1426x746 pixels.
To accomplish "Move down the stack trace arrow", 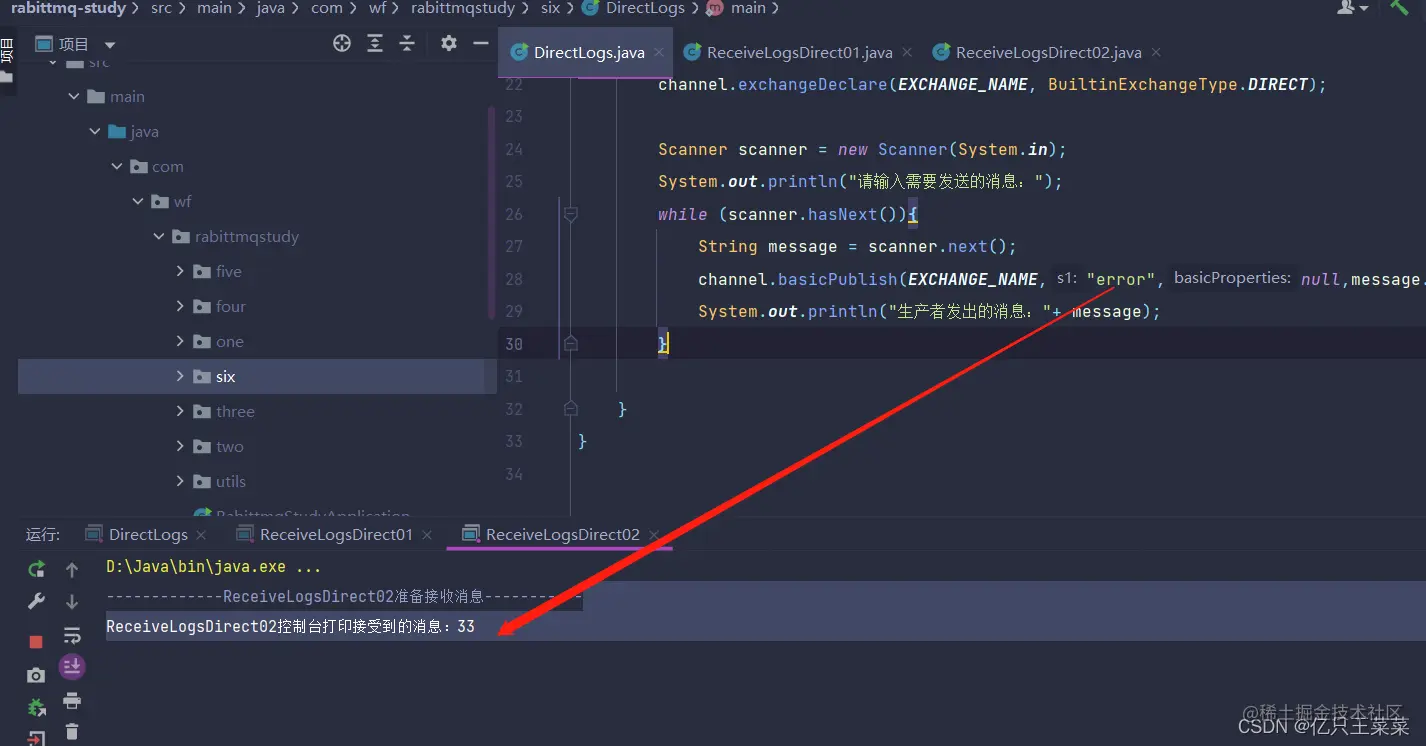I will tap(72, 602).
